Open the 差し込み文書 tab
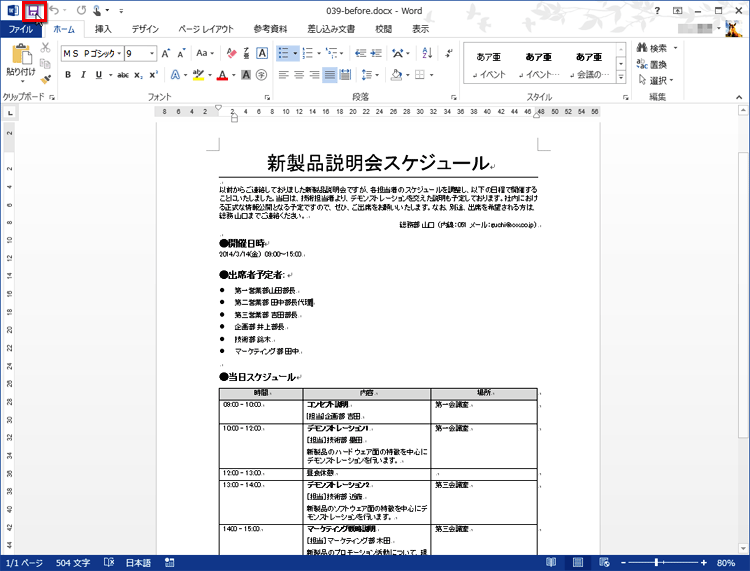The image size is (750, 571). coord(331,29)
